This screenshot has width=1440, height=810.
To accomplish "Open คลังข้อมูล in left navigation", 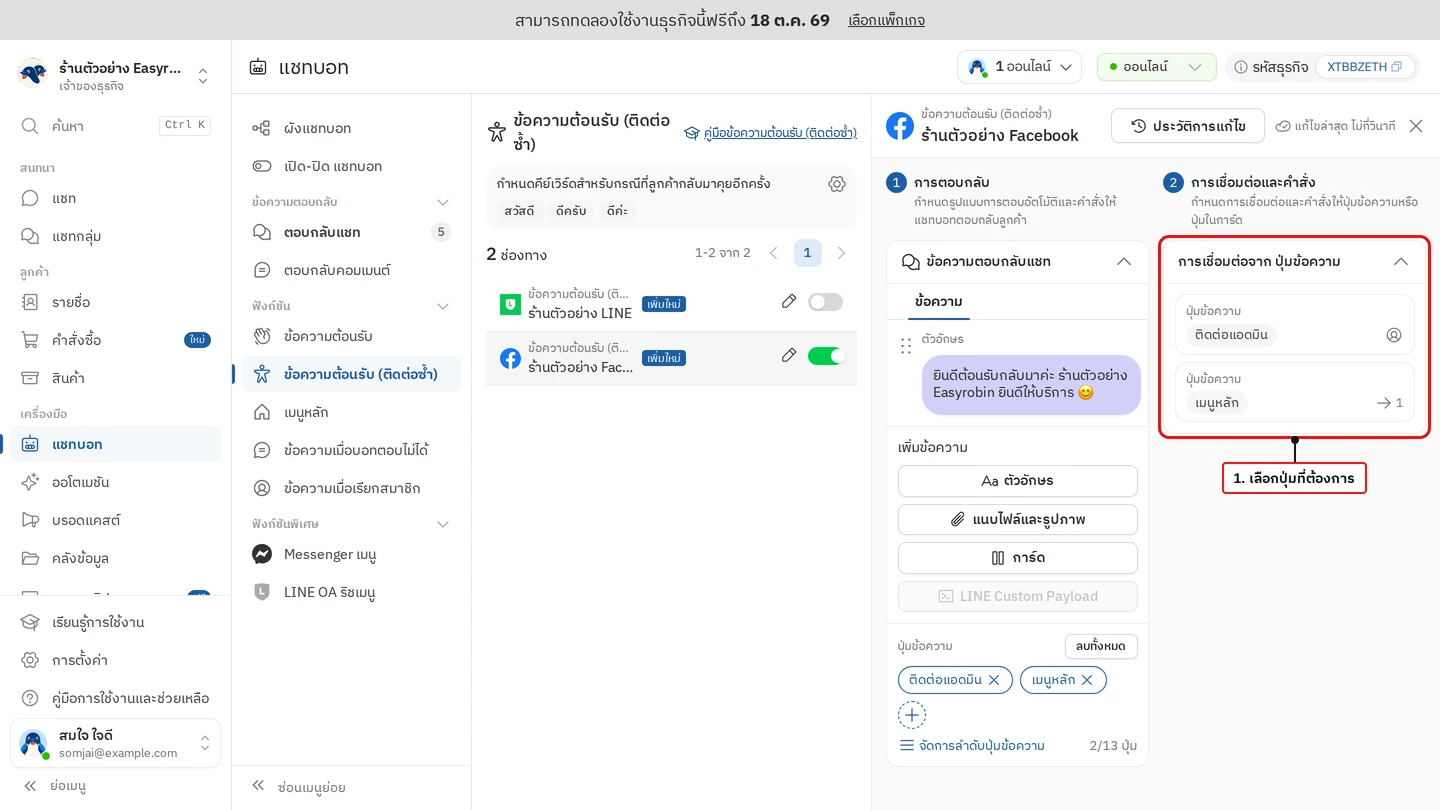I will tap(115, 558).
